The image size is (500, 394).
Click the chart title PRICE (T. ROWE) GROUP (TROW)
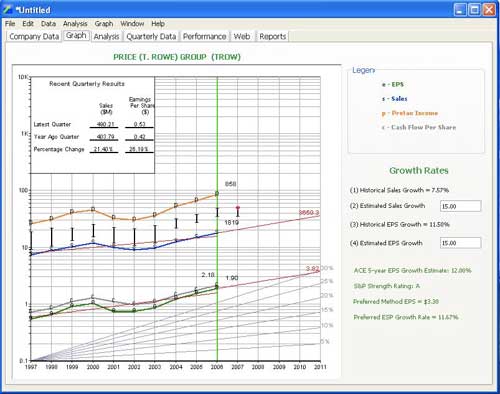click(177, 57)
